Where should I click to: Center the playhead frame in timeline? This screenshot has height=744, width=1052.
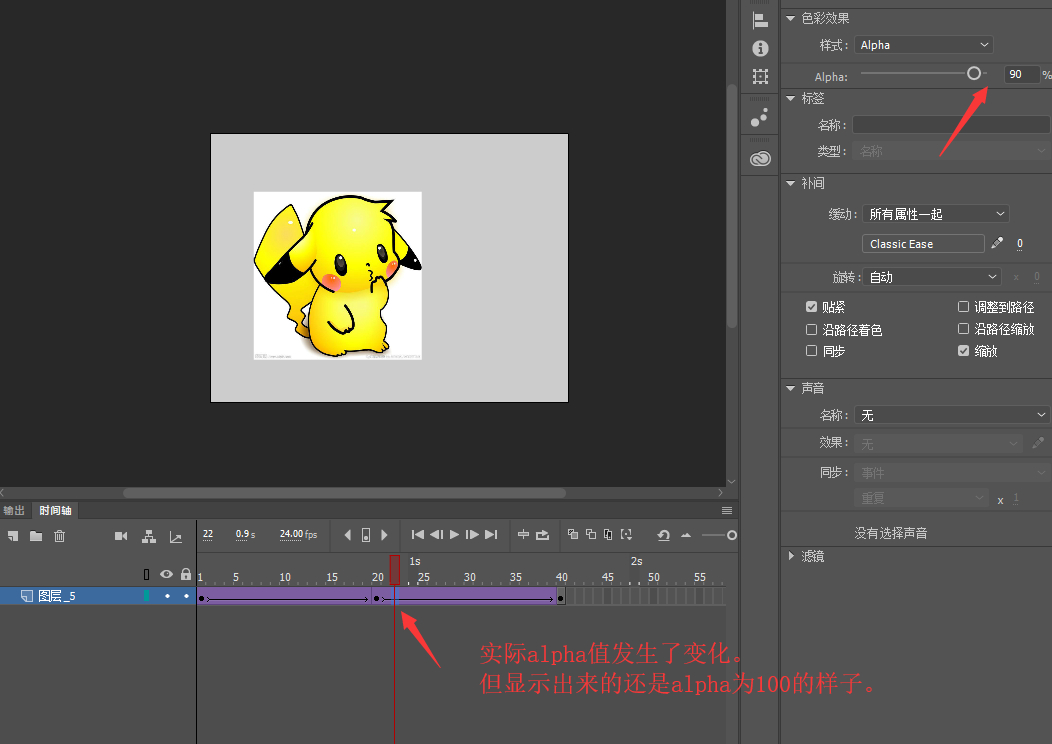coord(523,535)
